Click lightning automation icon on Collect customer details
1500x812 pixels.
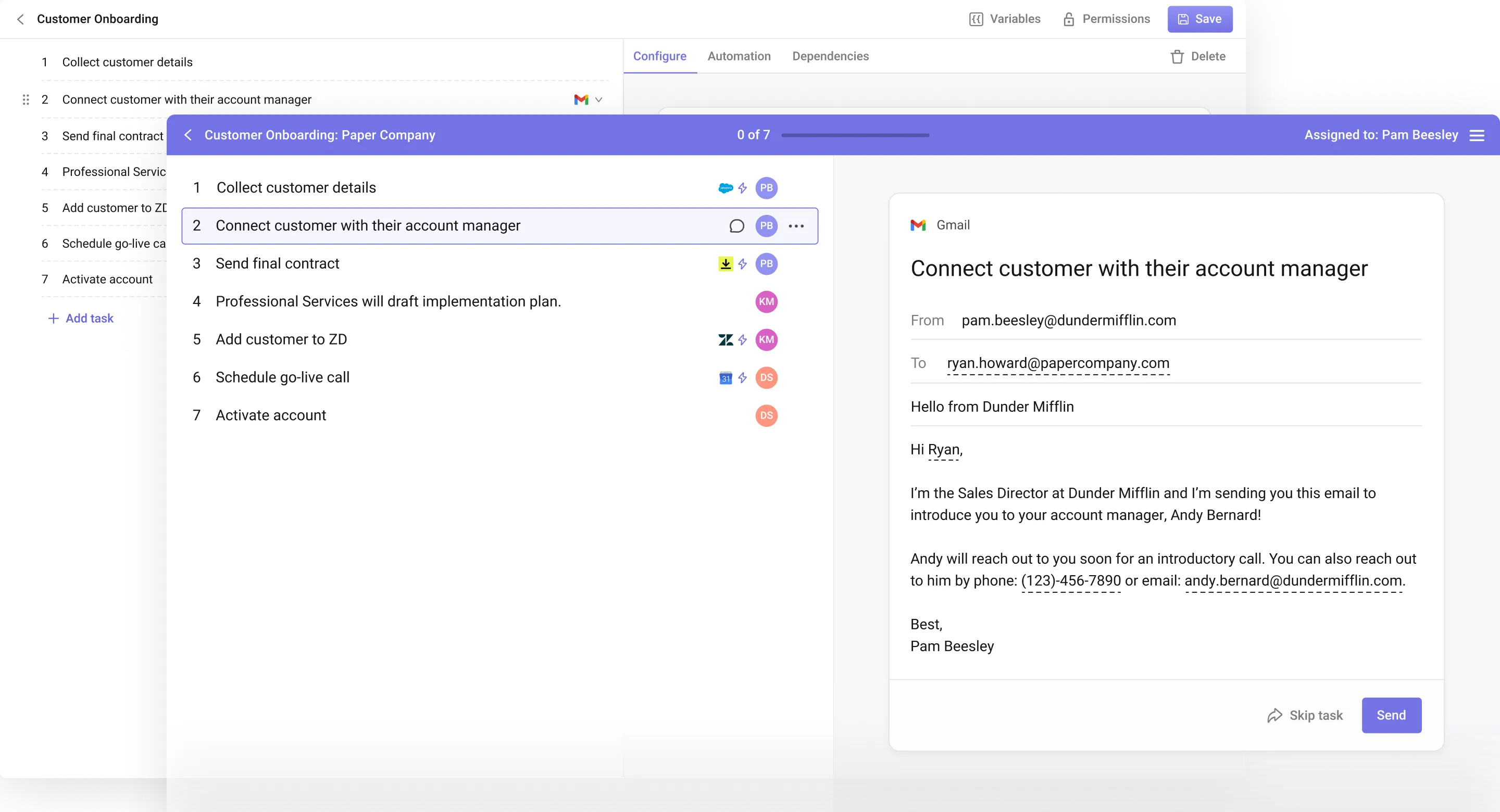point(742,188)
